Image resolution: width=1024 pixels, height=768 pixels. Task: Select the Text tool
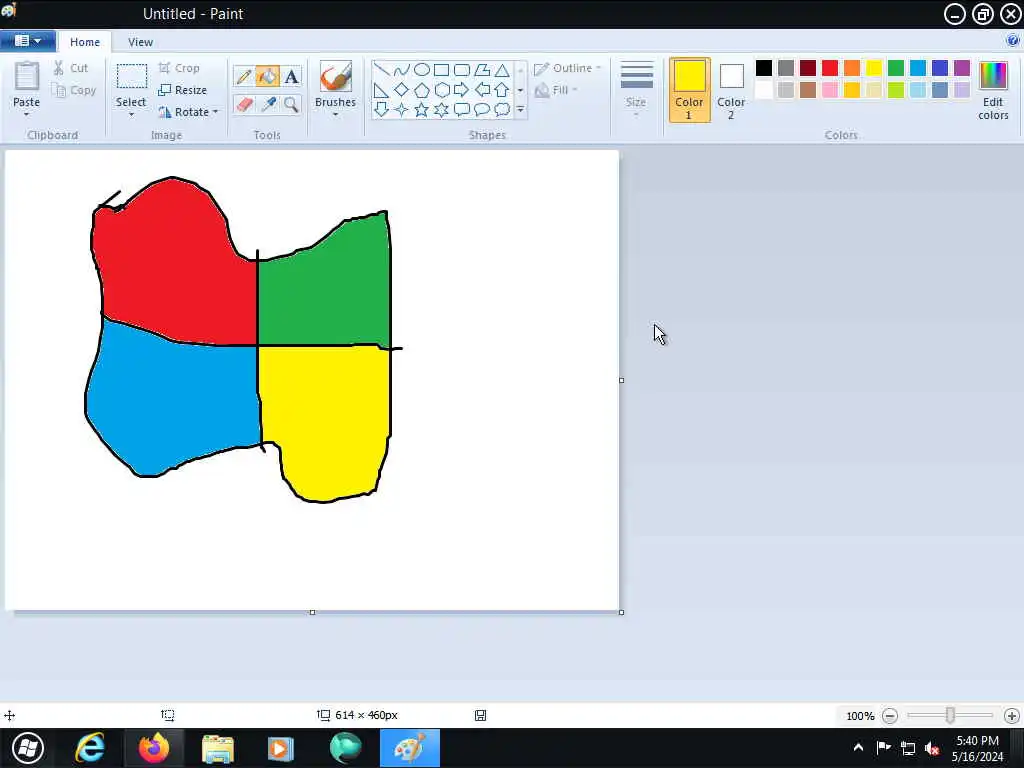291,76
